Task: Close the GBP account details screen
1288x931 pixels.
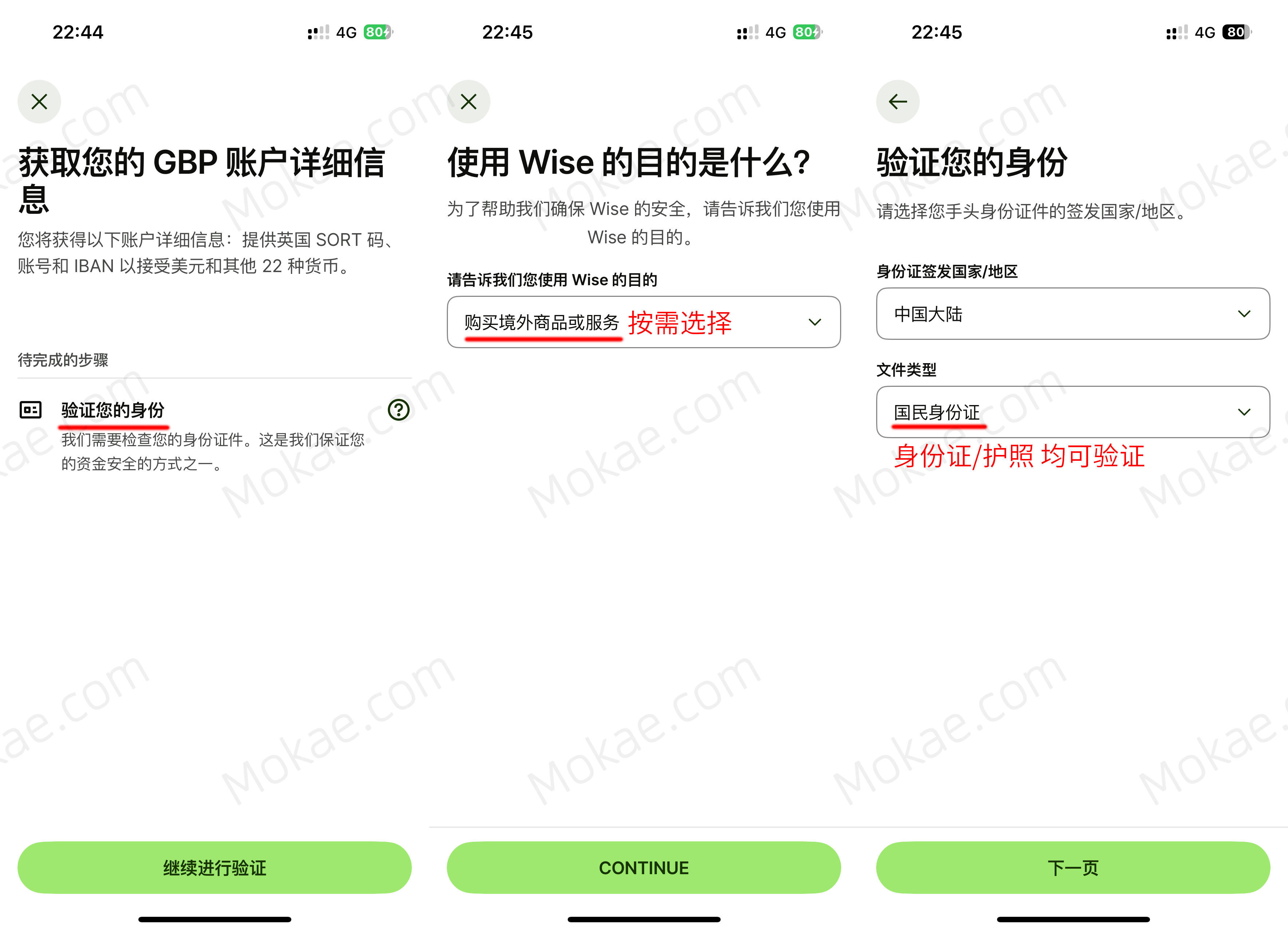Action: (x=39, y=102)
